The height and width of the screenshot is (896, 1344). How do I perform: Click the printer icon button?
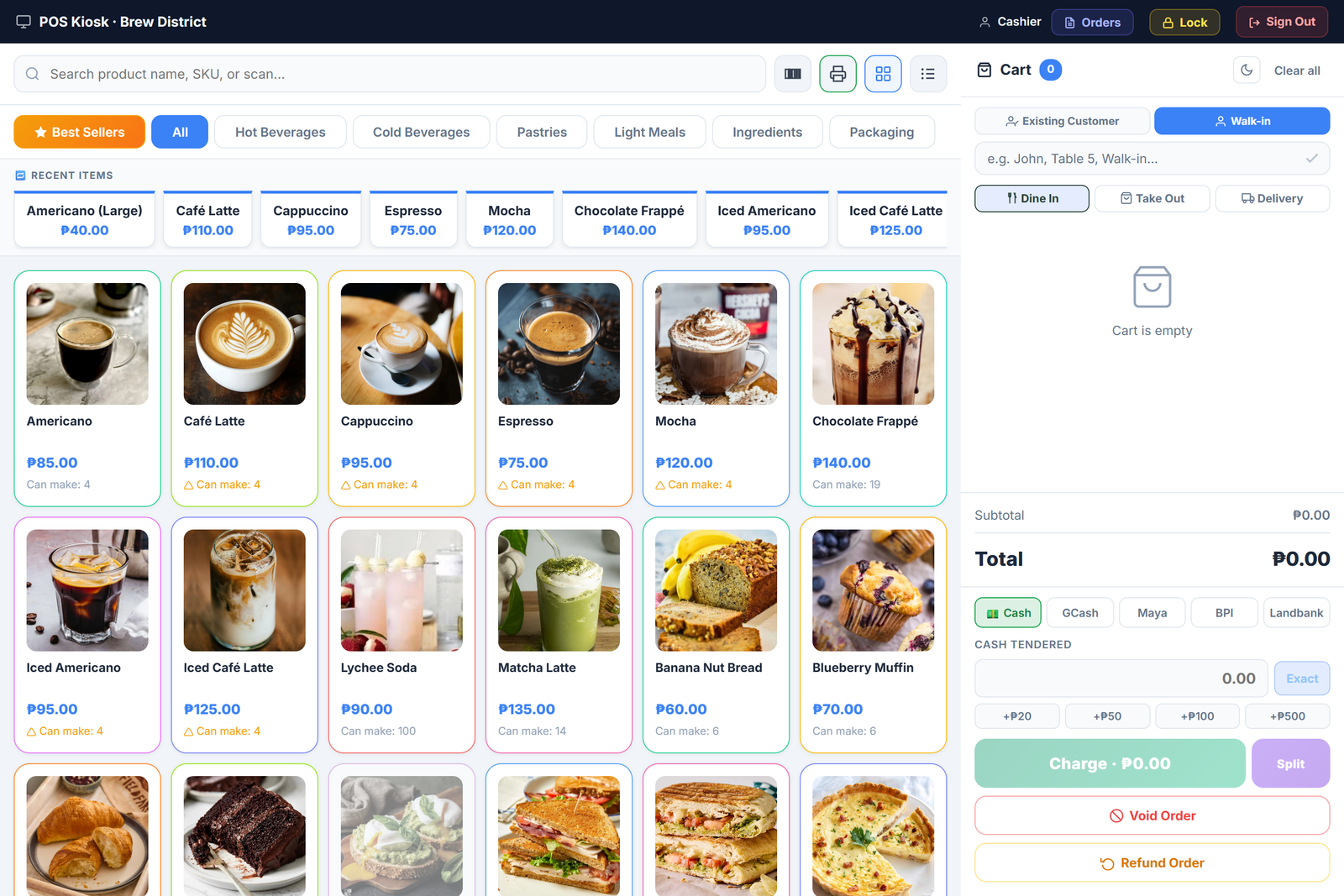coord(837,74)
